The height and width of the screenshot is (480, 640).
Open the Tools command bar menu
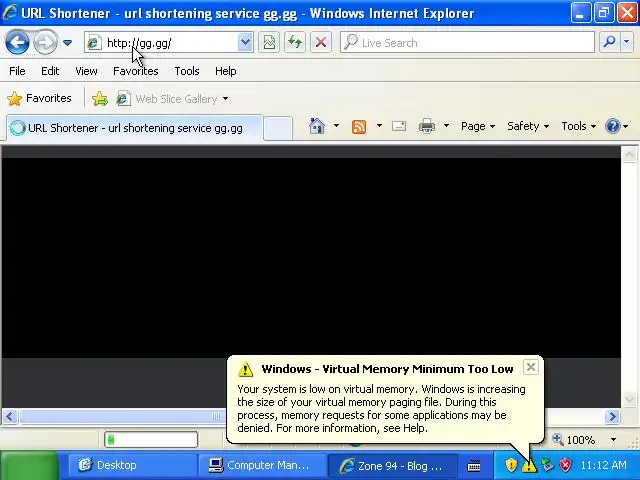pos(578,126)
